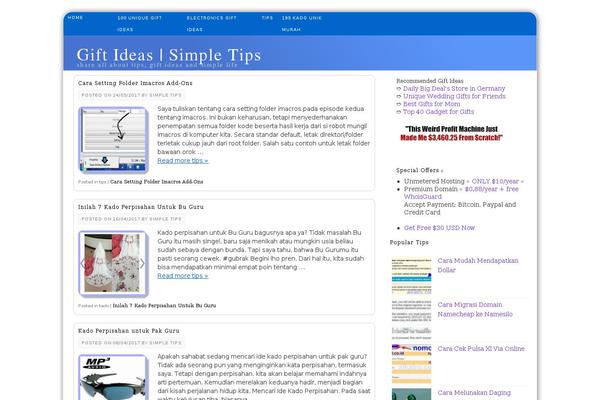
Task: Click the Weird Profit Machine banner ad
Action: [x=452, y=133]
